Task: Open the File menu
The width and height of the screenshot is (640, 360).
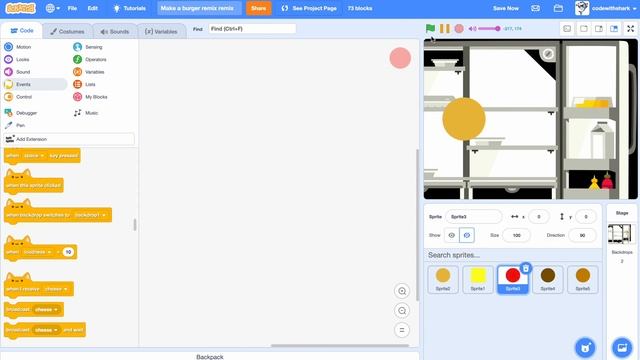Action: [x=72, y=8]
